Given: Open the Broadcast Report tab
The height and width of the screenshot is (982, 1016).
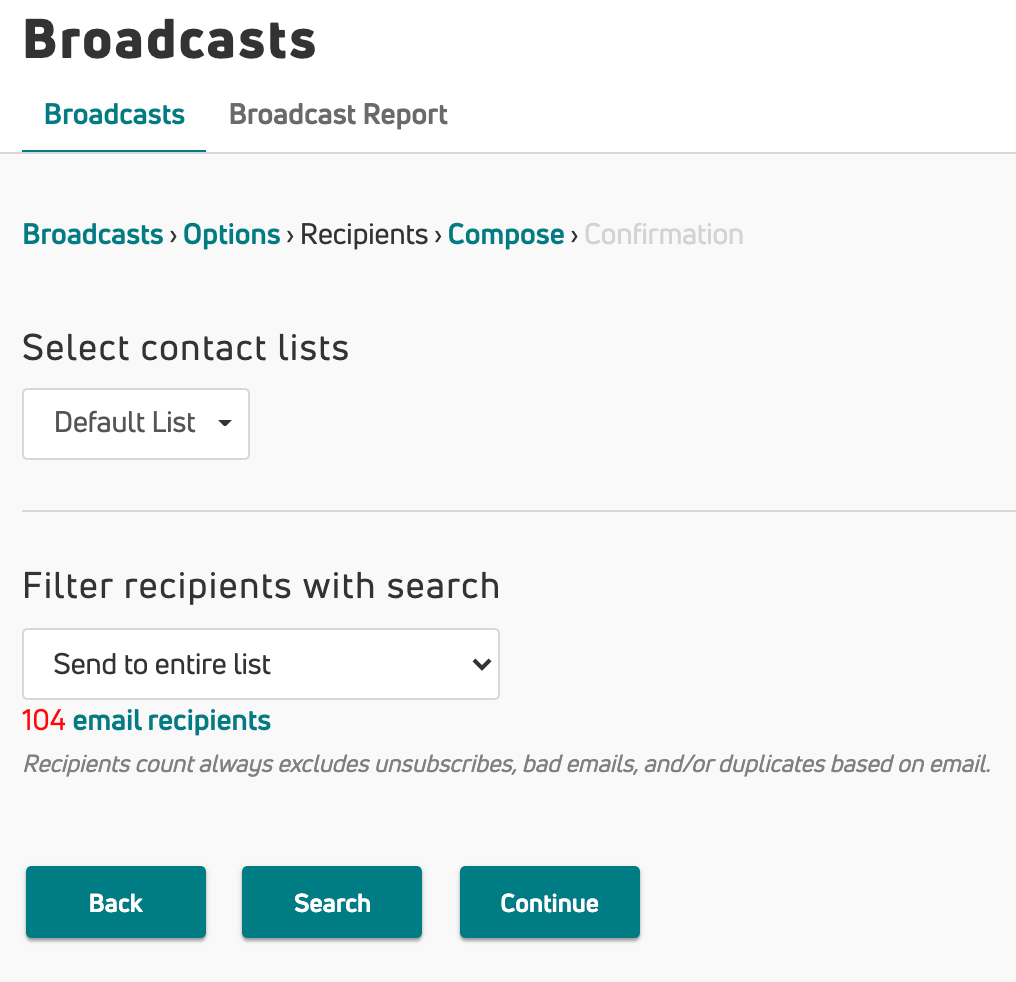Looking at the screenshot, I should (338, 115).
